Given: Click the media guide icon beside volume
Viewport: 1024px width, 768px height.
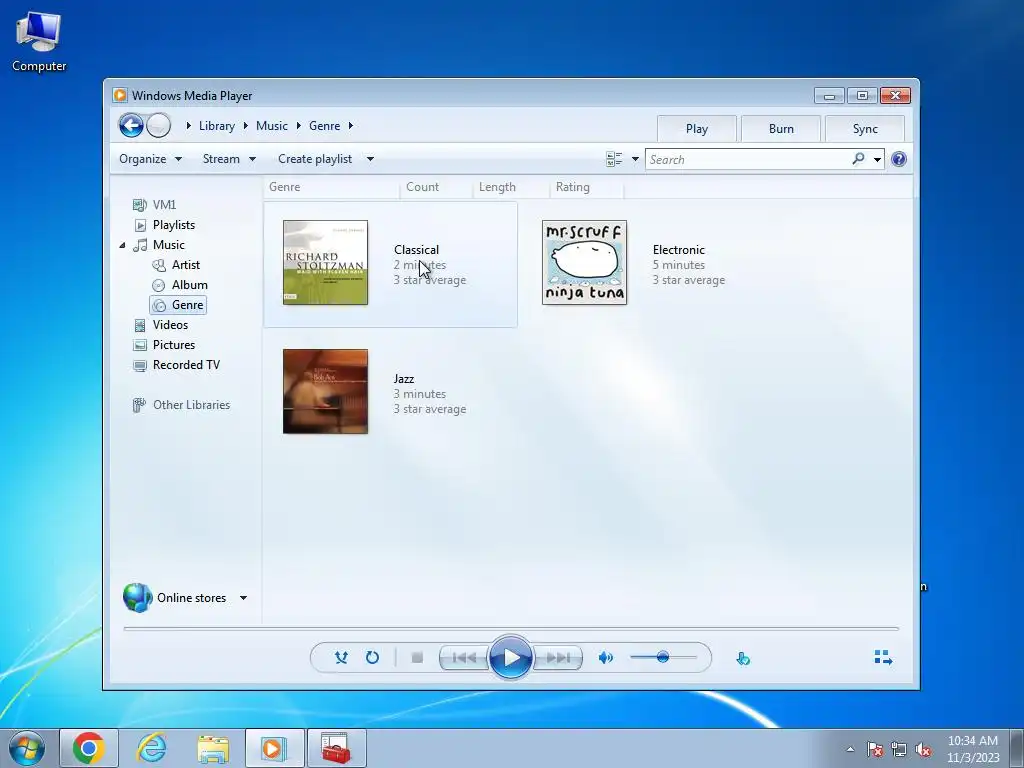Looking at the screenshot, I should click(x=743, y=658).
